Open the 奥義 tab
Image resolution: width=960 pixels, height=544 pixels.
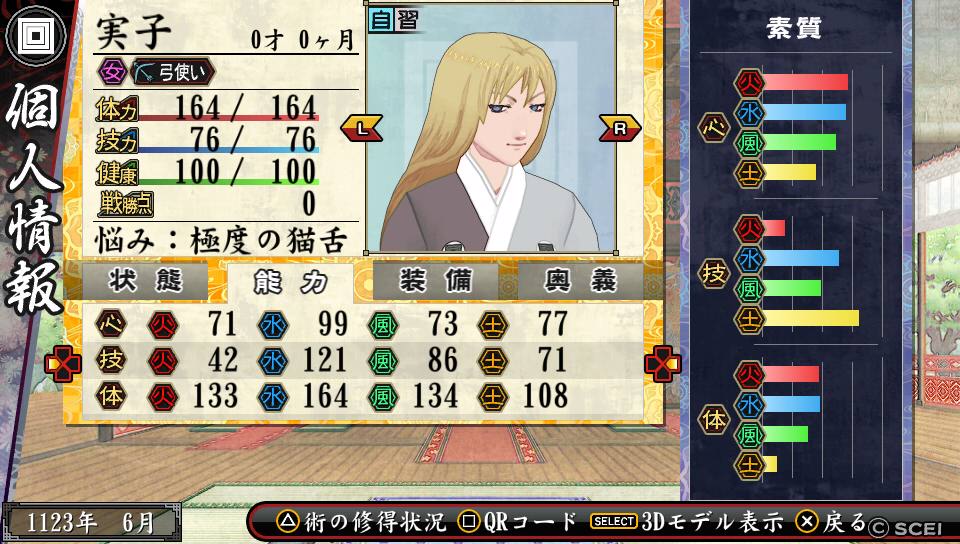(580, 281)
